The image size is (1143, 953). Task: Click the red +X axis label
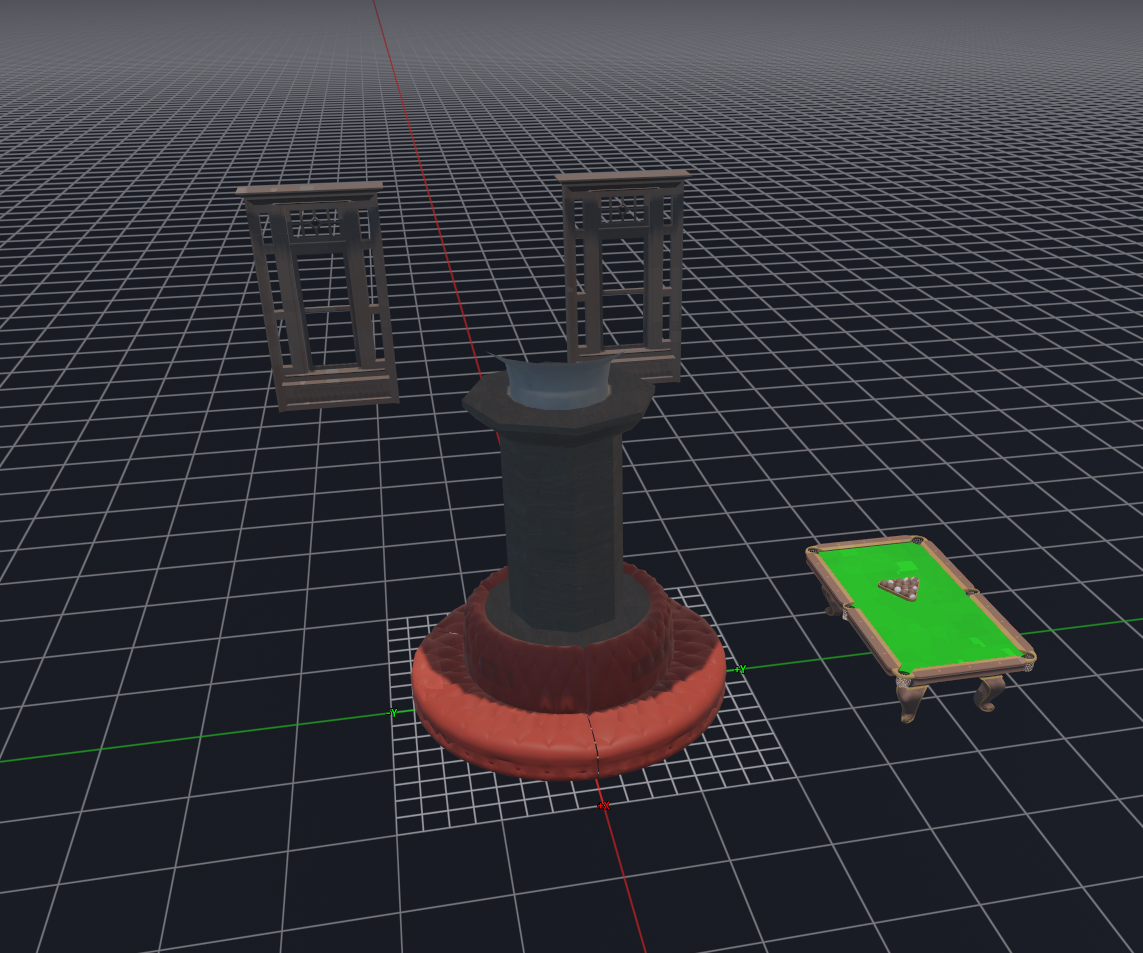coord(604,806)
